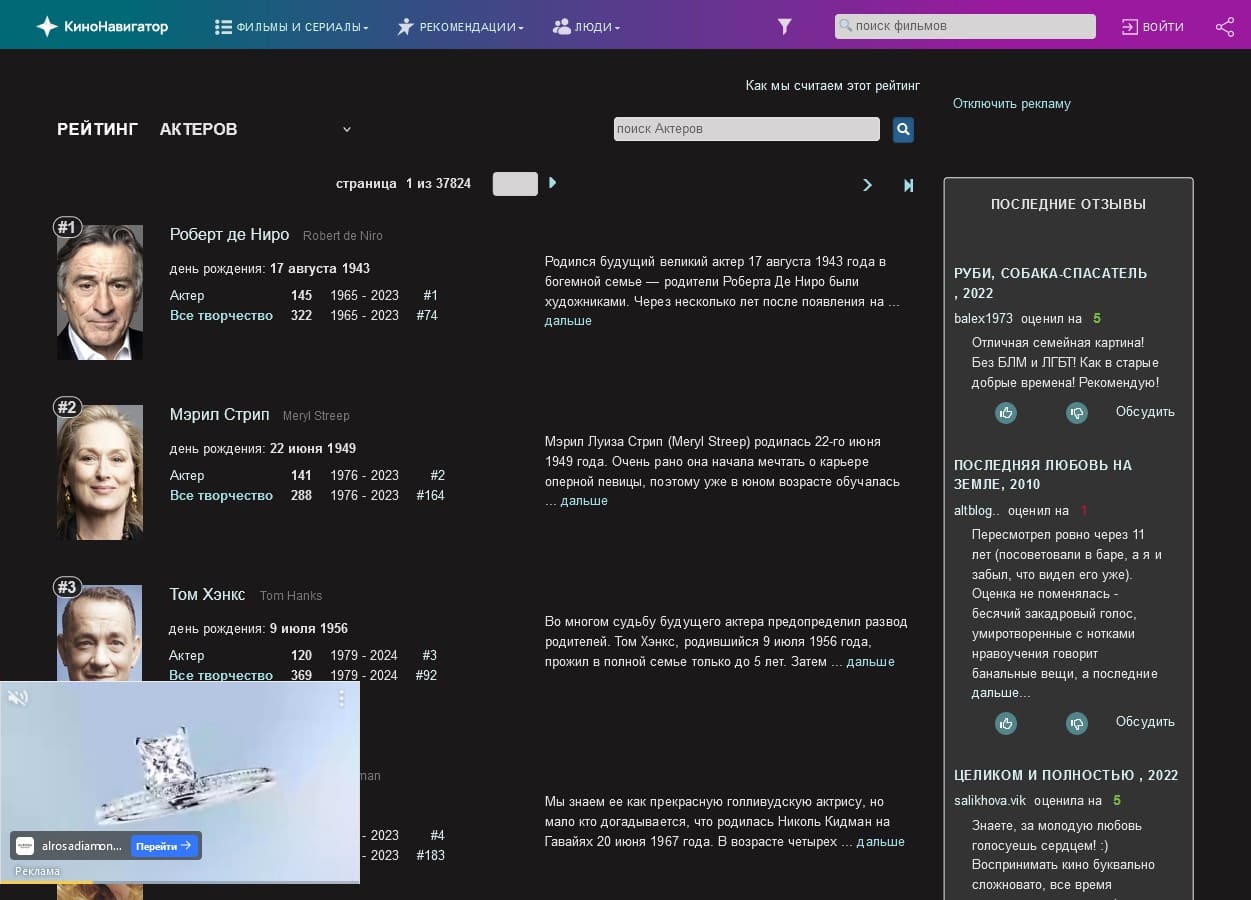1251x900 pixels.
Task: Click the Отключить рекламу link
Action: (x=1011, y=103)
